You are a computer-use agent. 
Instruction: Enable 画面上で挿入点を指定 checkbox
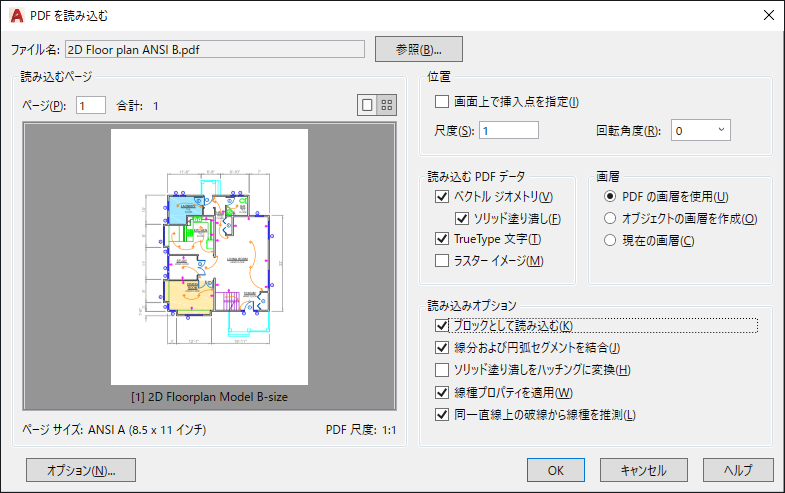coord(442,102)
